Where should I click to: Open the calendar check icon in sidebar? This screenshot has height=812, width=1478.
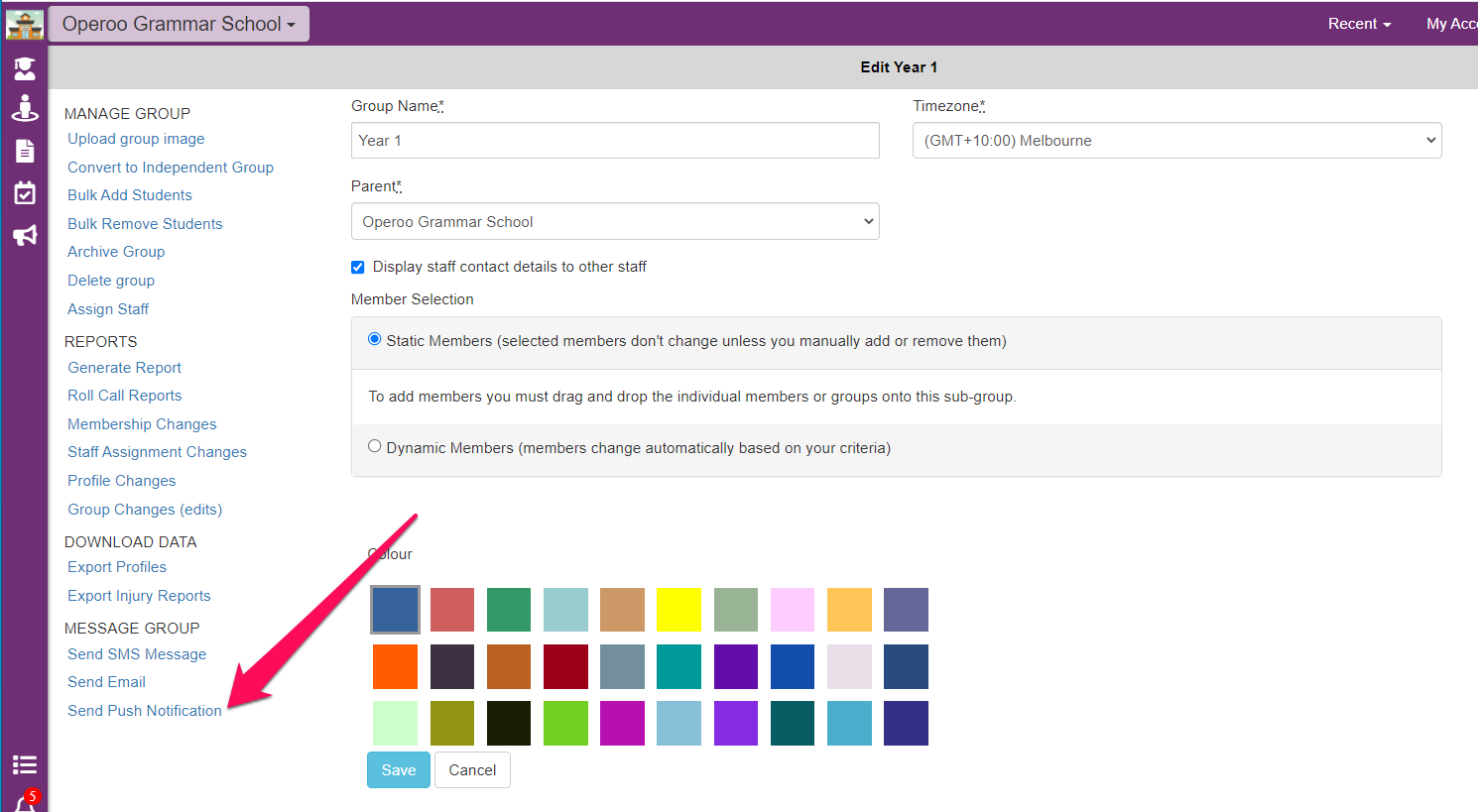[x=24, y=193]
